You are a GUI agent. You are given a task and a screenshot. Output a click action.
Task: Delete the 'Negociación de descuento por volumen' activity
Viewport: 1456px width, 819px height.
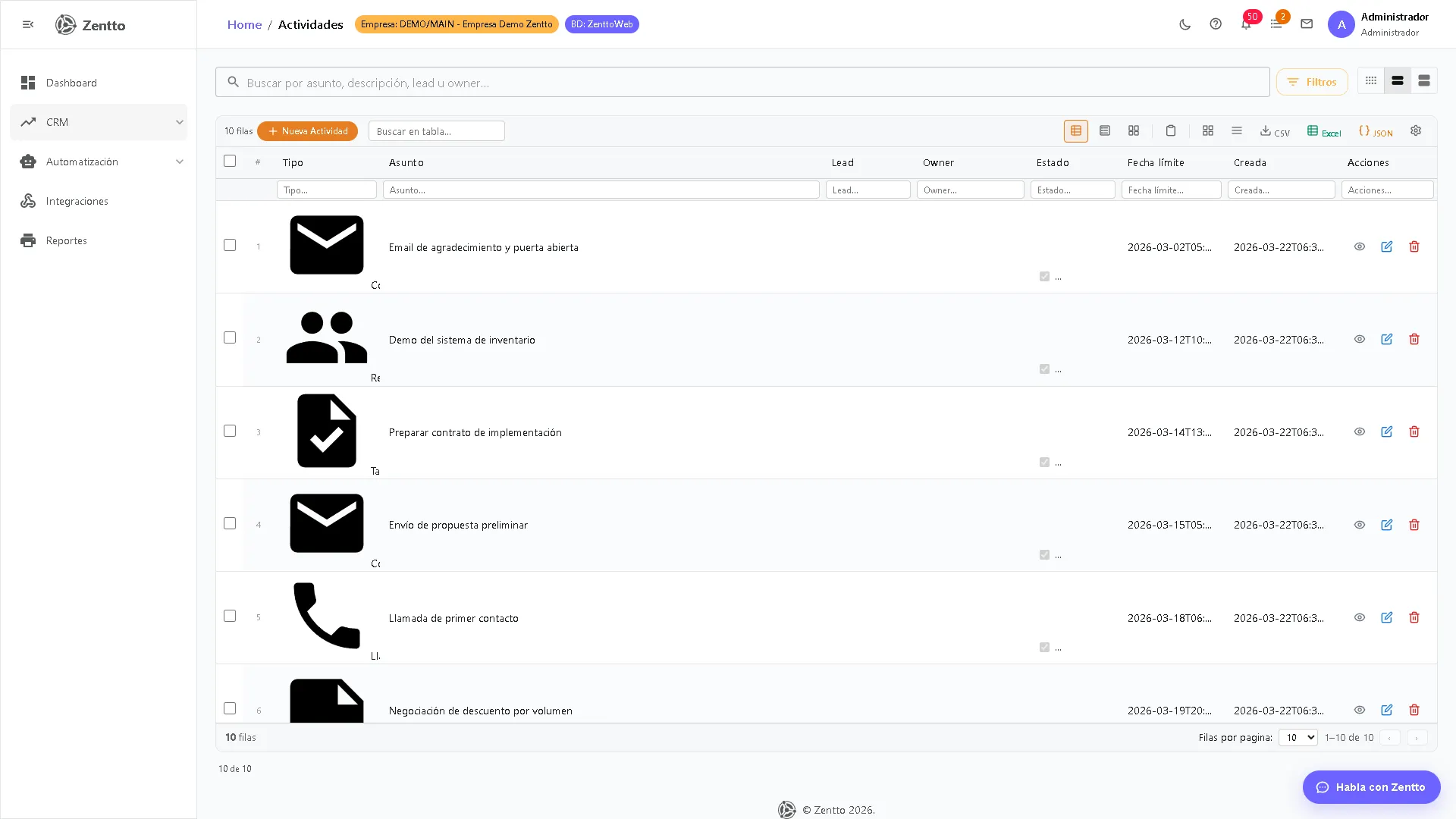click(x=1414, y=710)
